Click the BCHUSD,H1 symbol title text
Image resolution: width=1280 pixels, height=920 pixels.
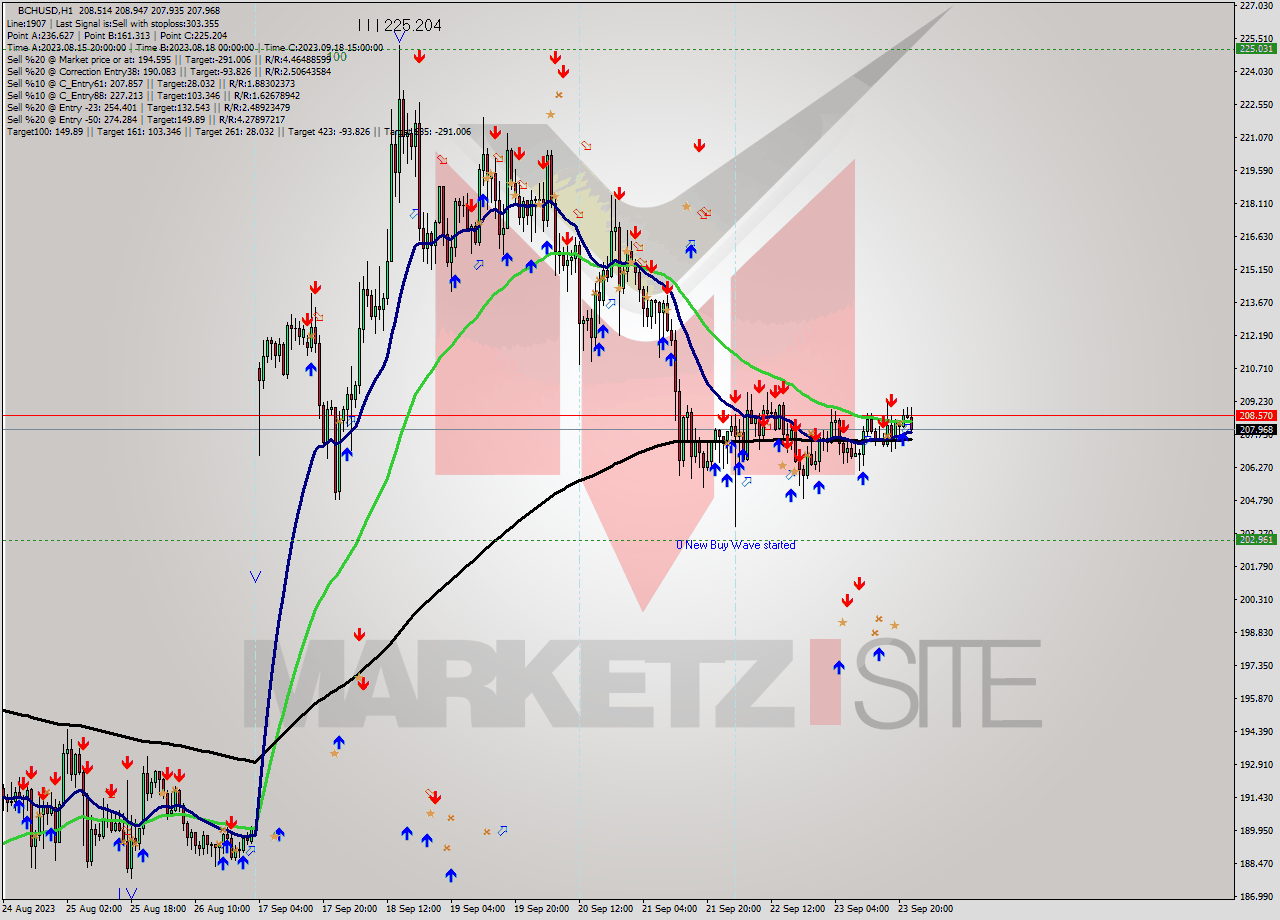pyautogui.click(x=44, y=10)
